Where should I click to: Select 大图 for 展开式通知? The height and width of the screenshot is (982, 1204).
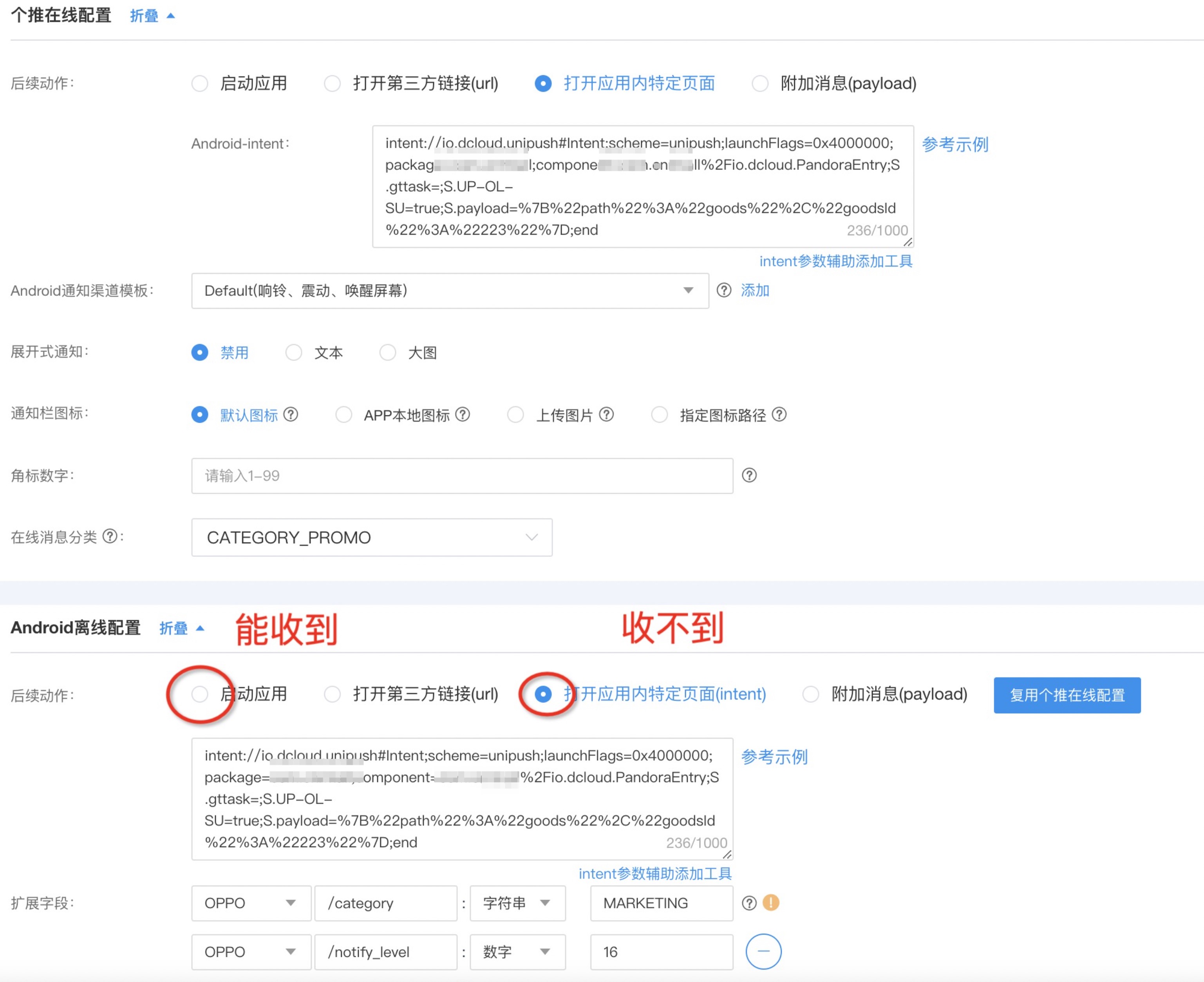coord(388,352)
